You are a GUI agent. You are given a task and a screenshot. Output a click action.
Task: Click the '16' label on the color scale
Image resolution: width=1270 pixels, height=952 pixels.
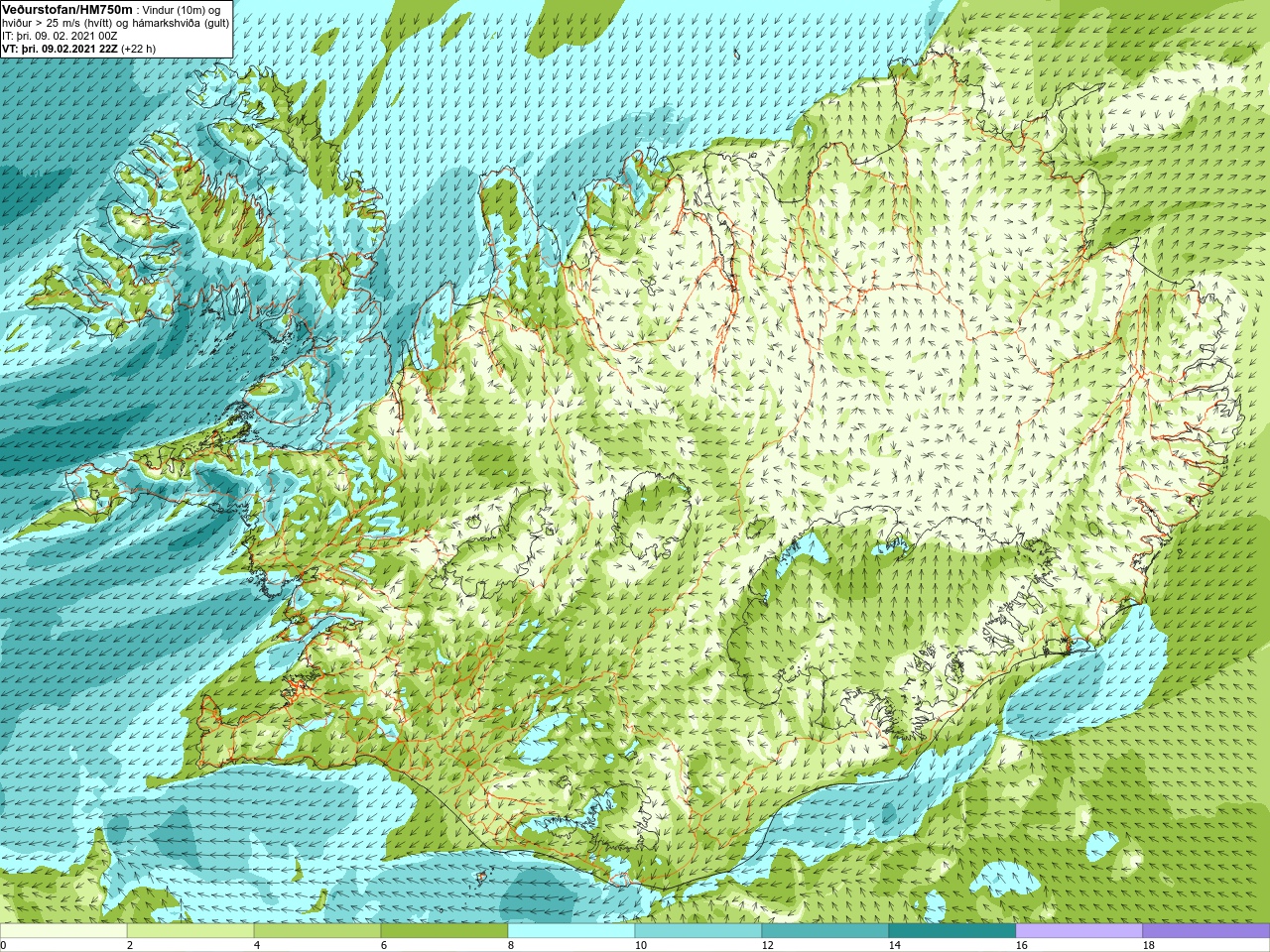[1021, 945]
